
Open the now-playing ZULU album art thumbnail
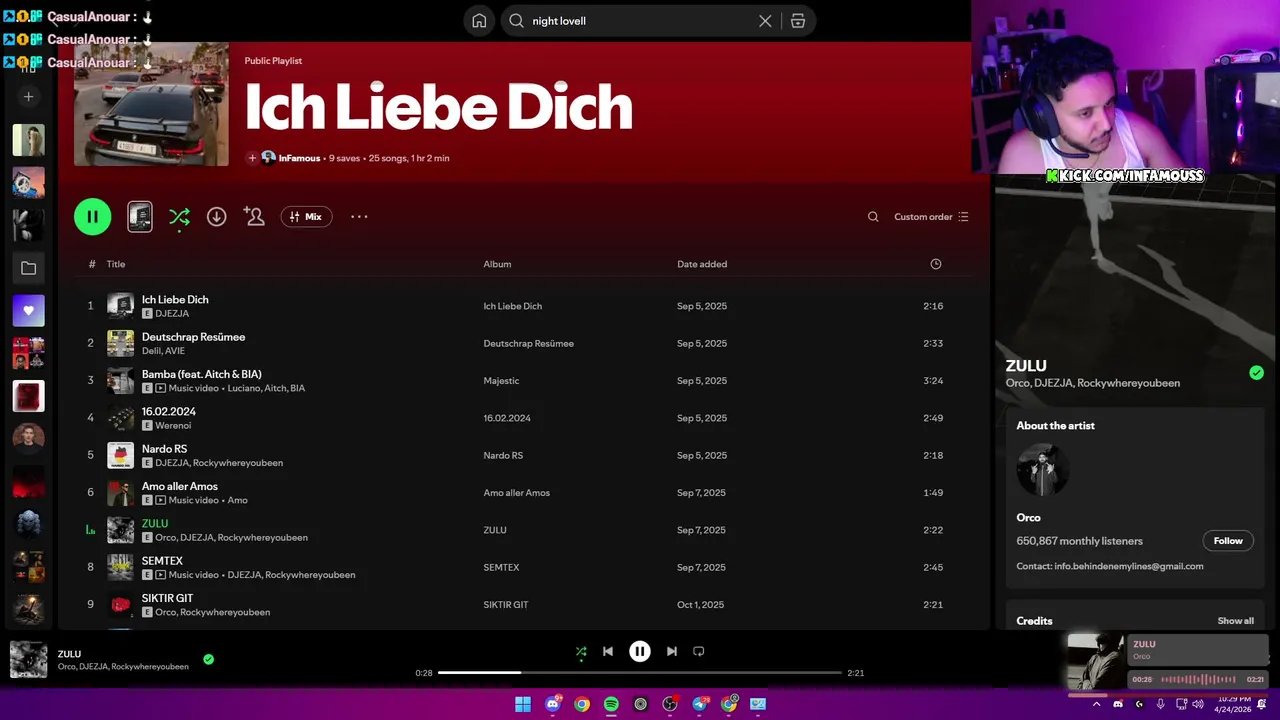28,660
